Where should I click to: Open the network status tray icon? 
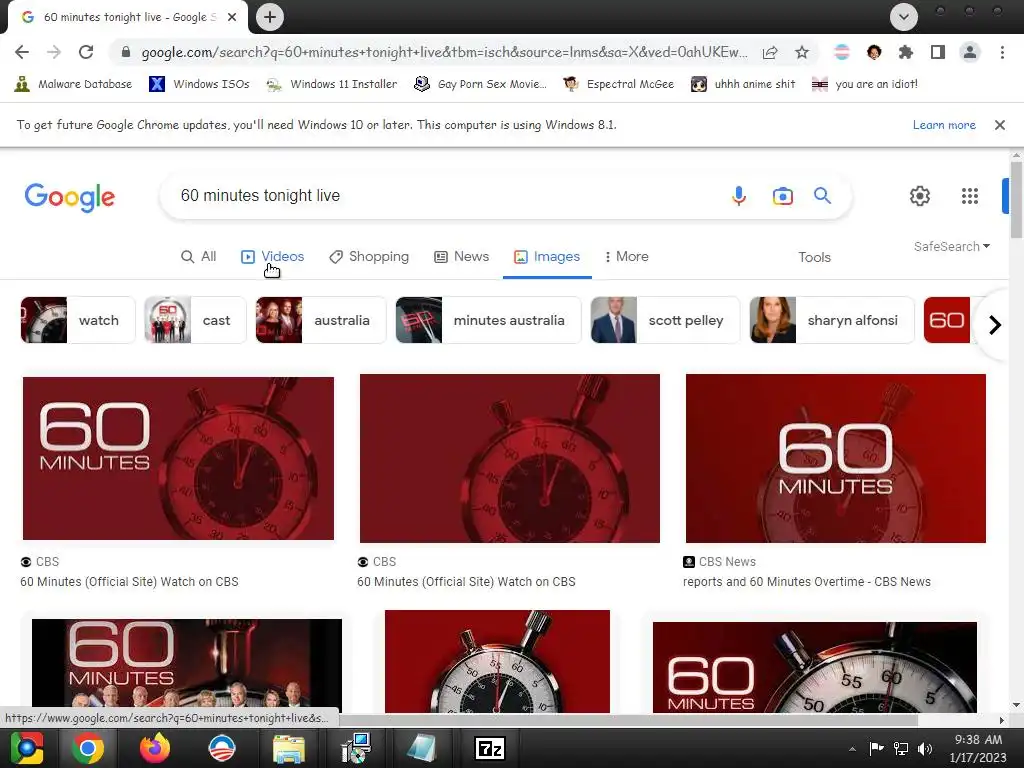pyautogui.click(x=901, y=748)
